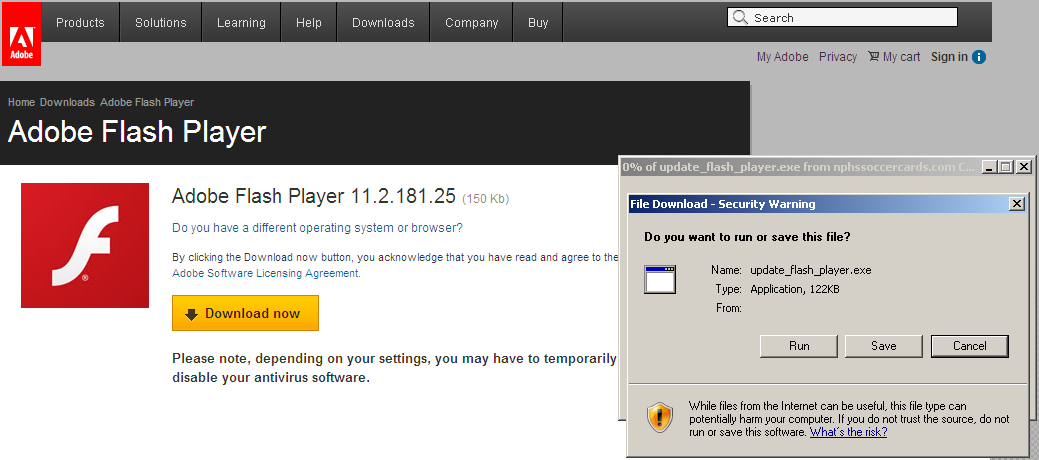1039x460 pixels.
Task: Open the Learning menu
Action: click(241, 23)
